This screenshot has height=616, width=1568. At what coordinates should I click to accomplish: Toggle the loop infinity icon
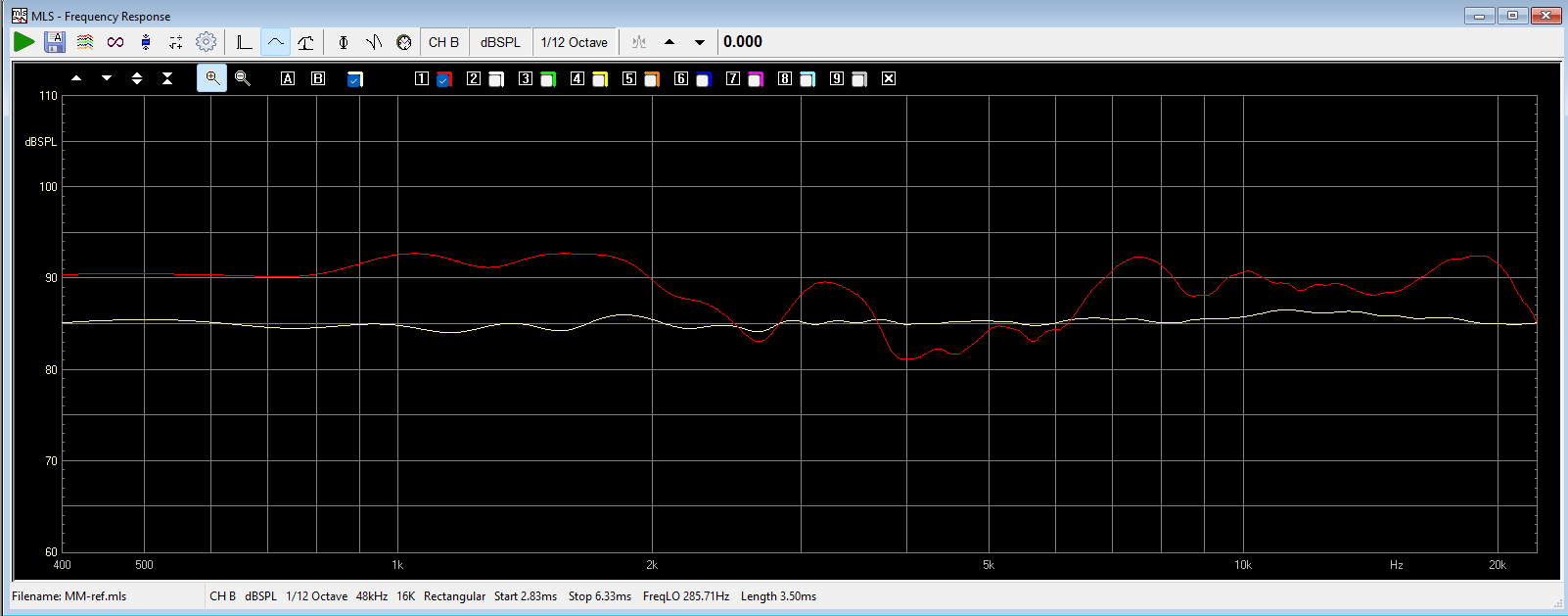[x=115, y=42]
